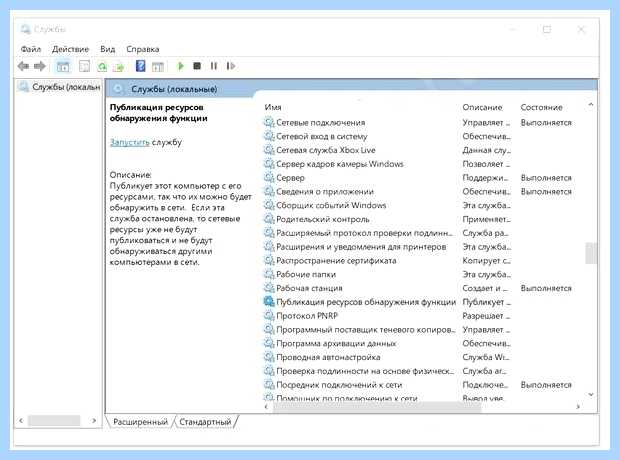Click the Forward arrow in the toolbar

coord(40,66)
